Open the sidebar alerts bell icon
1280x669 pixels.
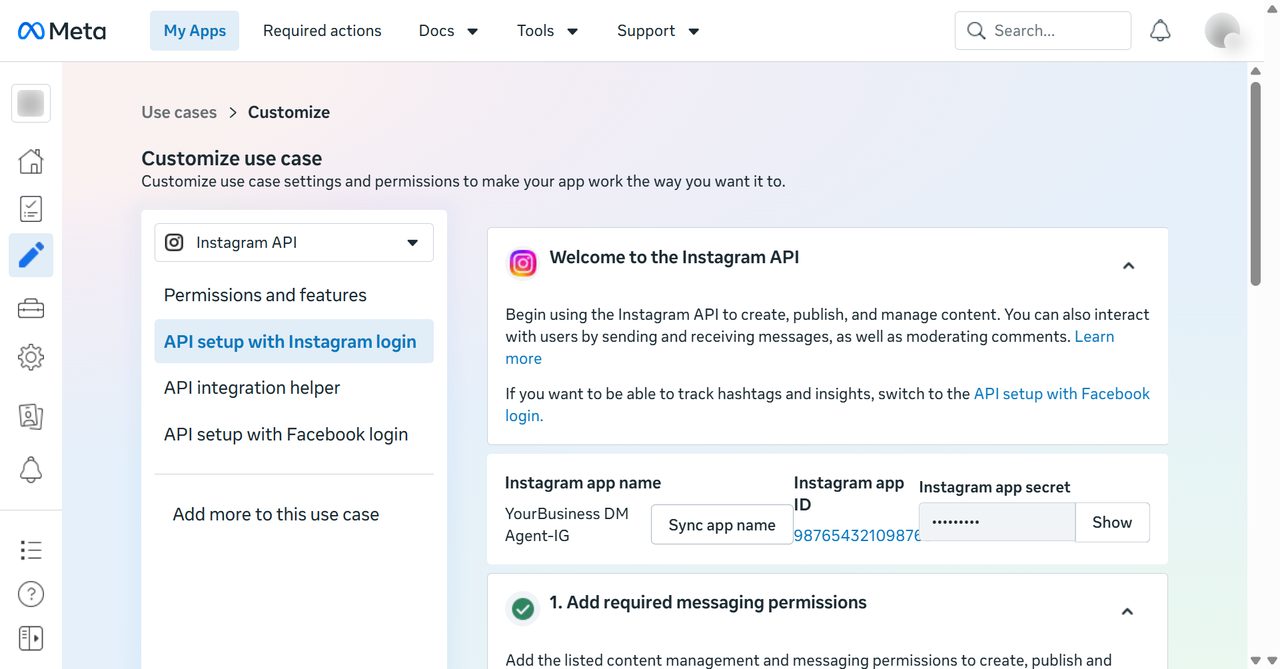click(x=31, y=469)
